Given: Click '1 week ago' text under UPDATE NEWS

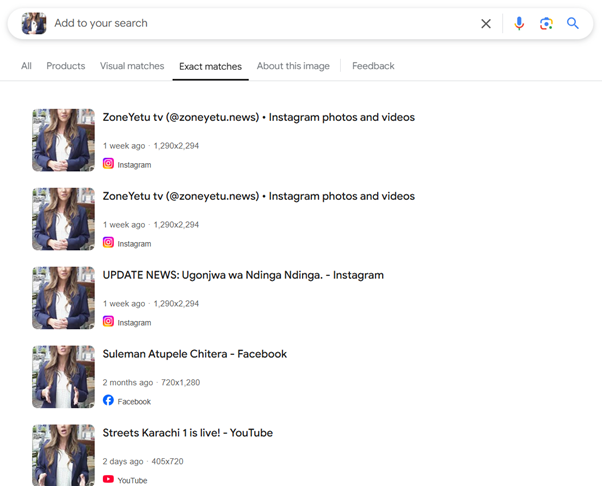Looking at the screenshot, I should point(124,304).
